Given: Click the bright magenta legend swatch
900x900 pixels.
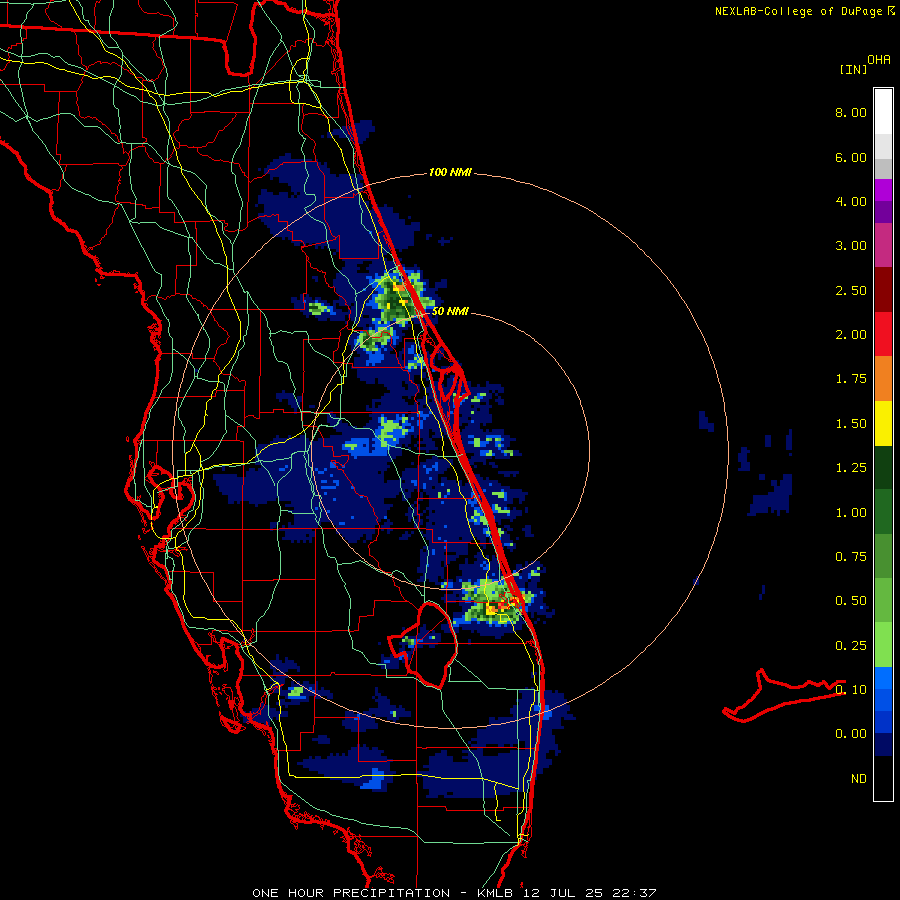Looking at the screenshot, I should 883,190.
